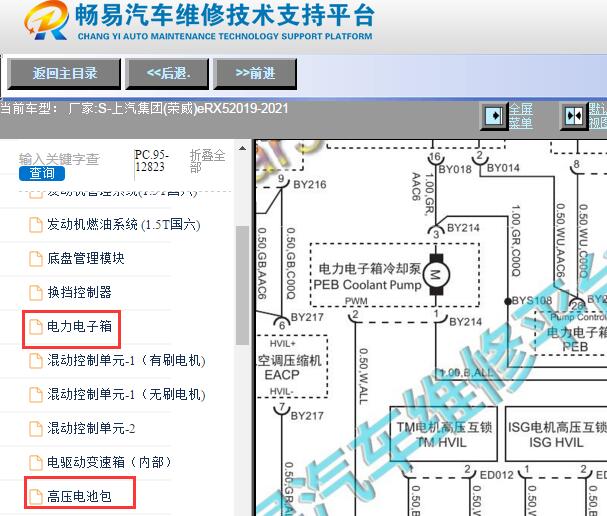
Task: Click document icon beside 电力电子箱
Action: (x=36, y=327)
